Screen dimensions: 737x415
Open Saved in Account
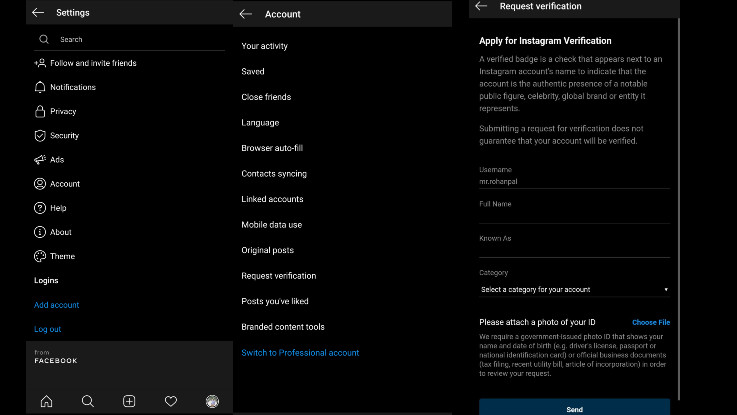tap(253, 71)
